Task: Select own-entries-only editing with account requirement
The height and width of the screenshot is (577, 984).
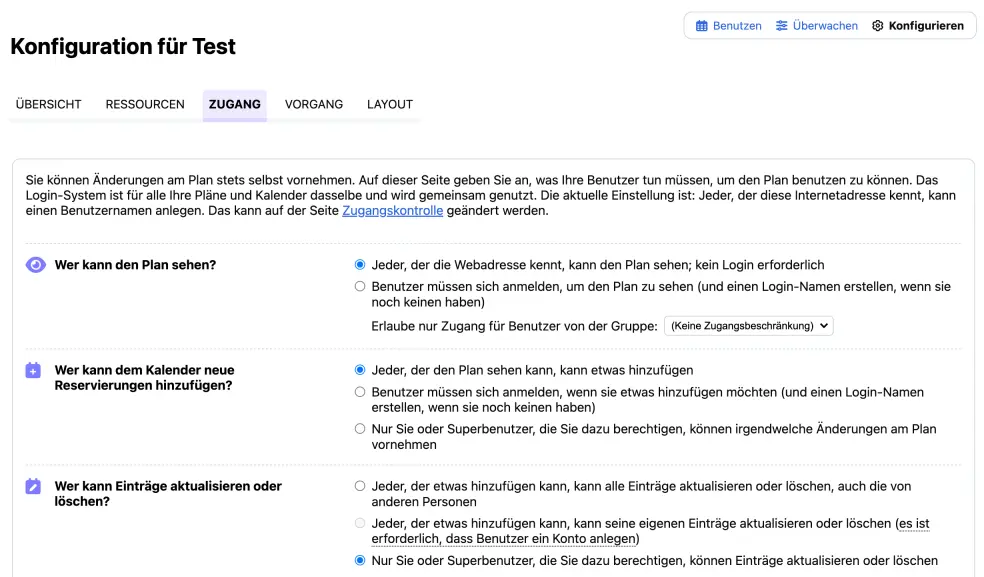Action: pos(360,522)
